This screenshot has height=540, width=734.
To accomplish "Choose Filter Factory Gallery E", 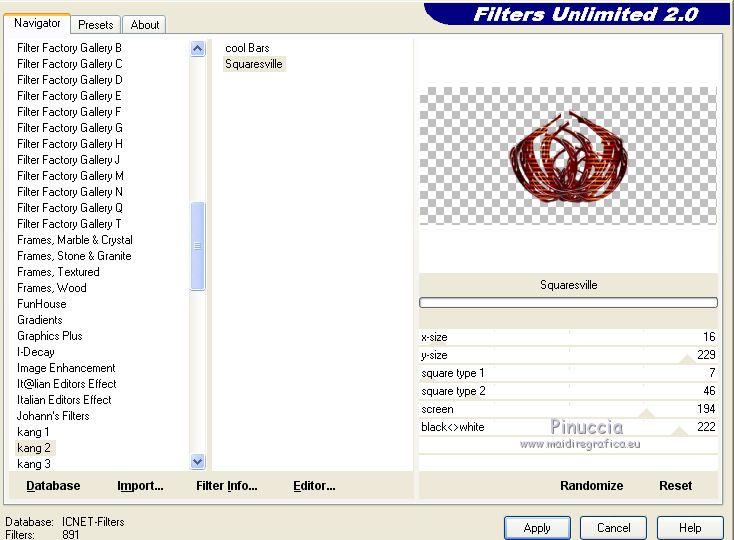I will 69,95.
